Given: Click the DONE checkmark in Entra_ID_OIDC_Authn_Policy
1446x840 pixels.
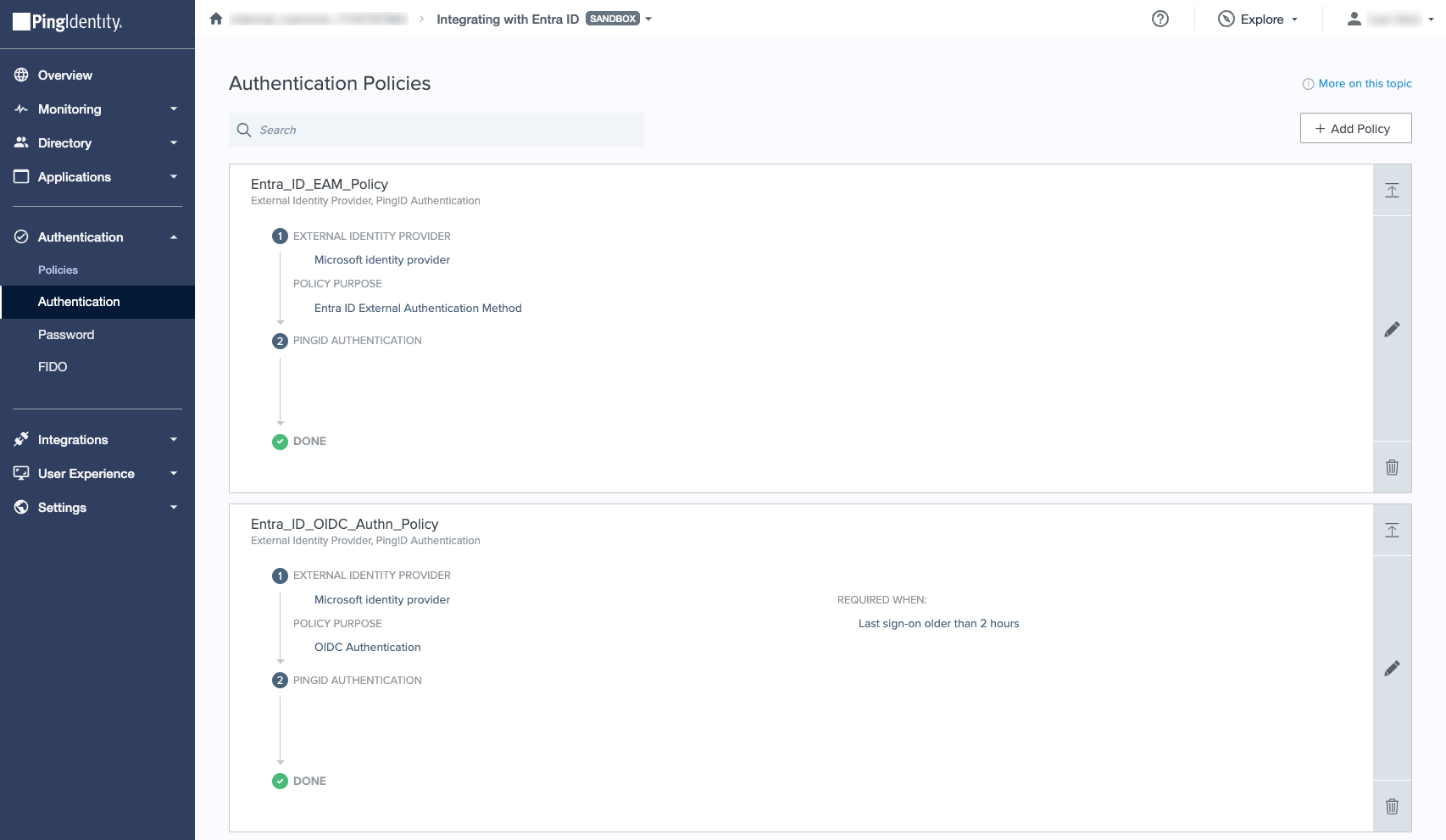Looking at the screenshot, I should pyautogui.click(x=280, y=781).
